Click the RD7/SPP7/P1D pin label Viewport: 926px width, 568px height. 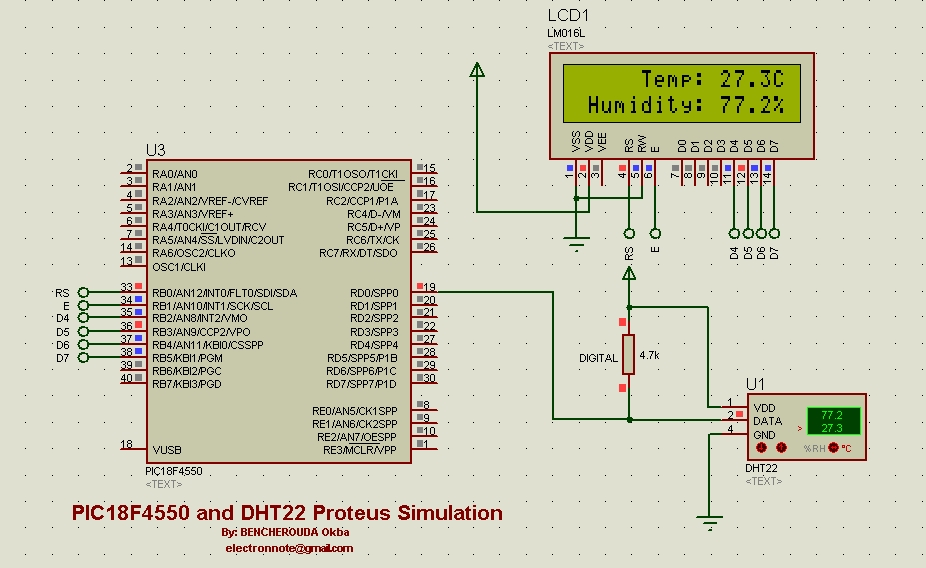(361, 384)
